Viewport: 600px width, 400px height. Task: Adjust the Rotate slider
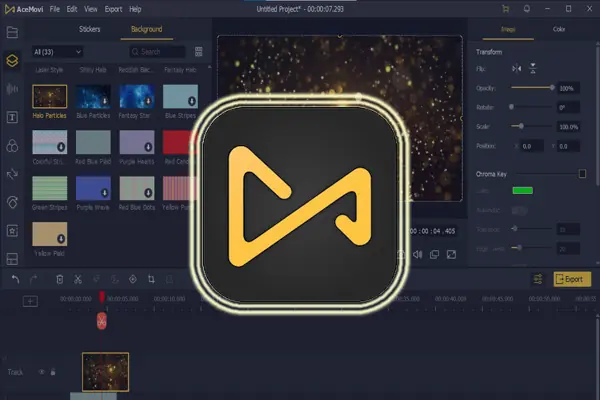tap(531, 107)
